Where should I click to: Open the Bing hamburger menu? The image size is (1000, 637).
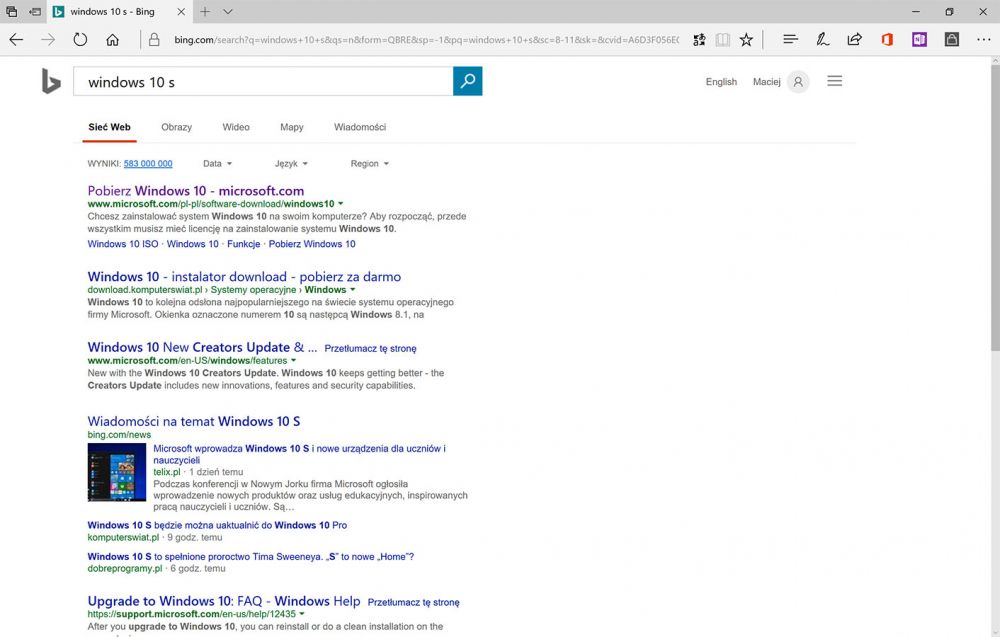point(835,81)
